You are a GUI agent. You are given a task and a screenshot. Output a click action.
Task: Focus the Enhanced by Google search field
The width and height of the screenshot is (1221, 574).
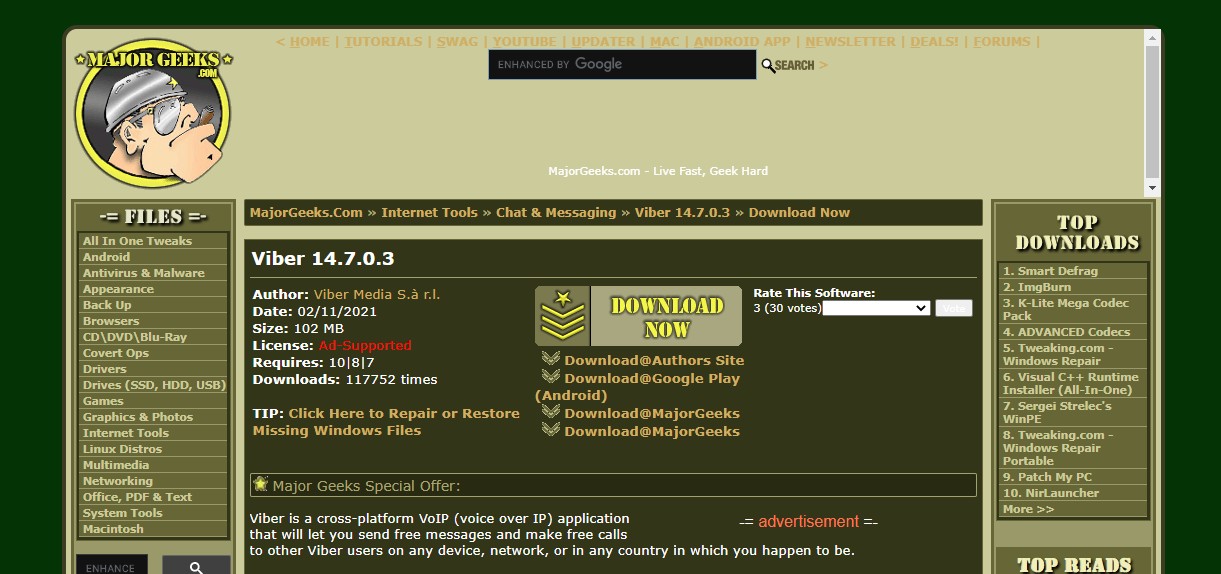tap(622, 64)
